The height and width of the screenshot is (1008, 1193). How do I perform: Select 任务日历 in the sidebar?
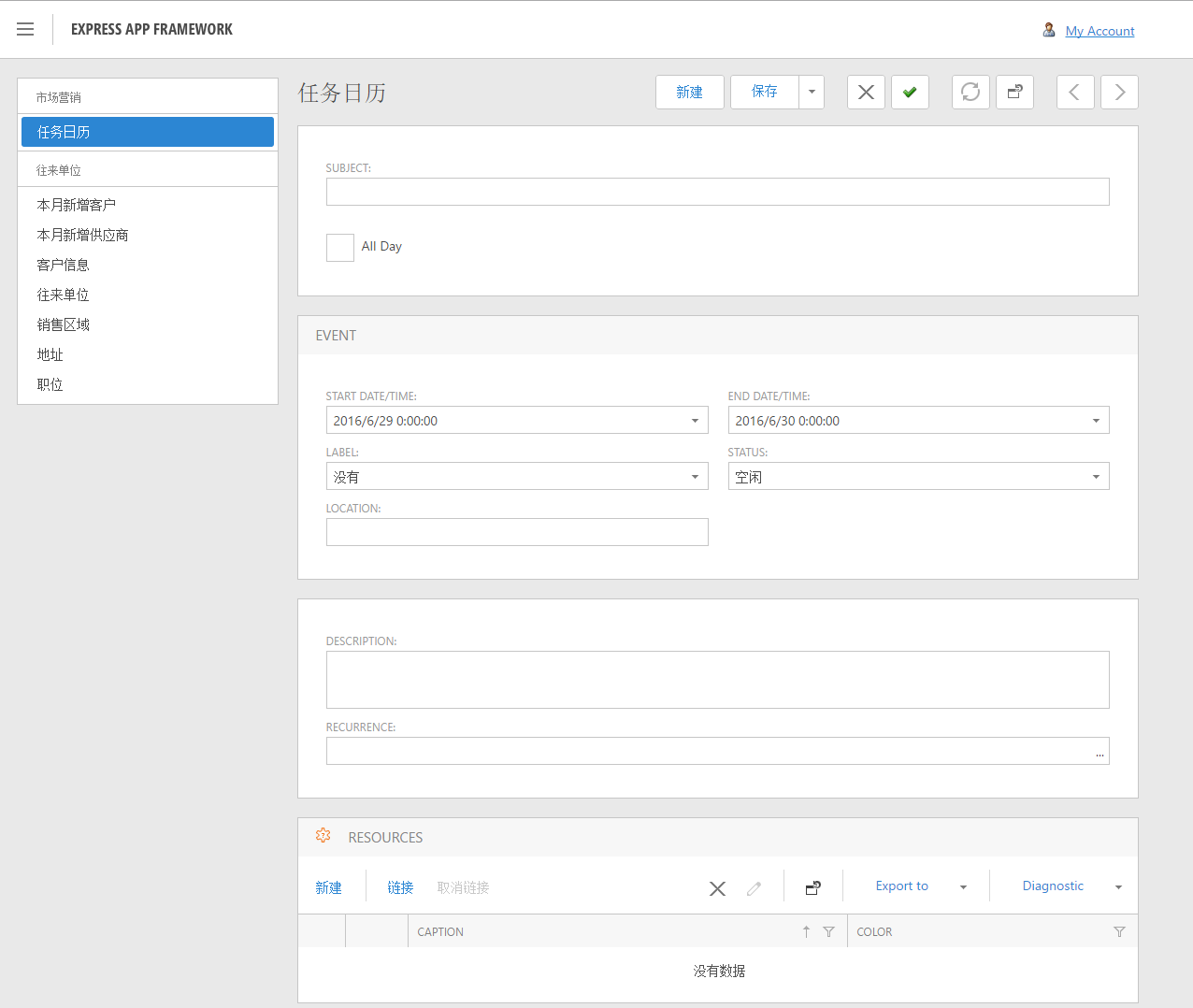pyautogui.click(x=148, y=132)
